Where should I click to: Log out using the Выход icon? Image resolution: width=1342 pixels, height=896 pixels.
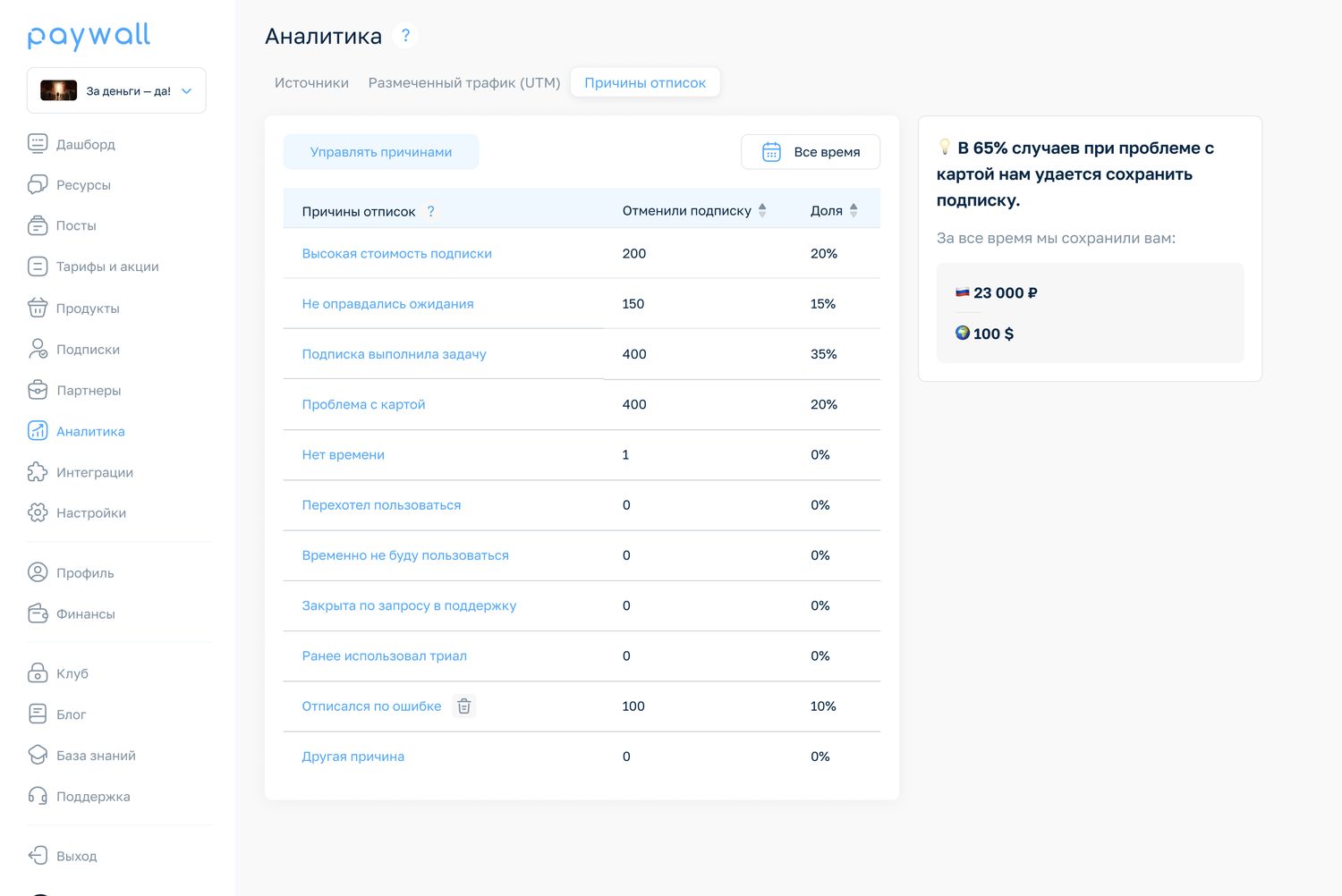click(38, 856)
